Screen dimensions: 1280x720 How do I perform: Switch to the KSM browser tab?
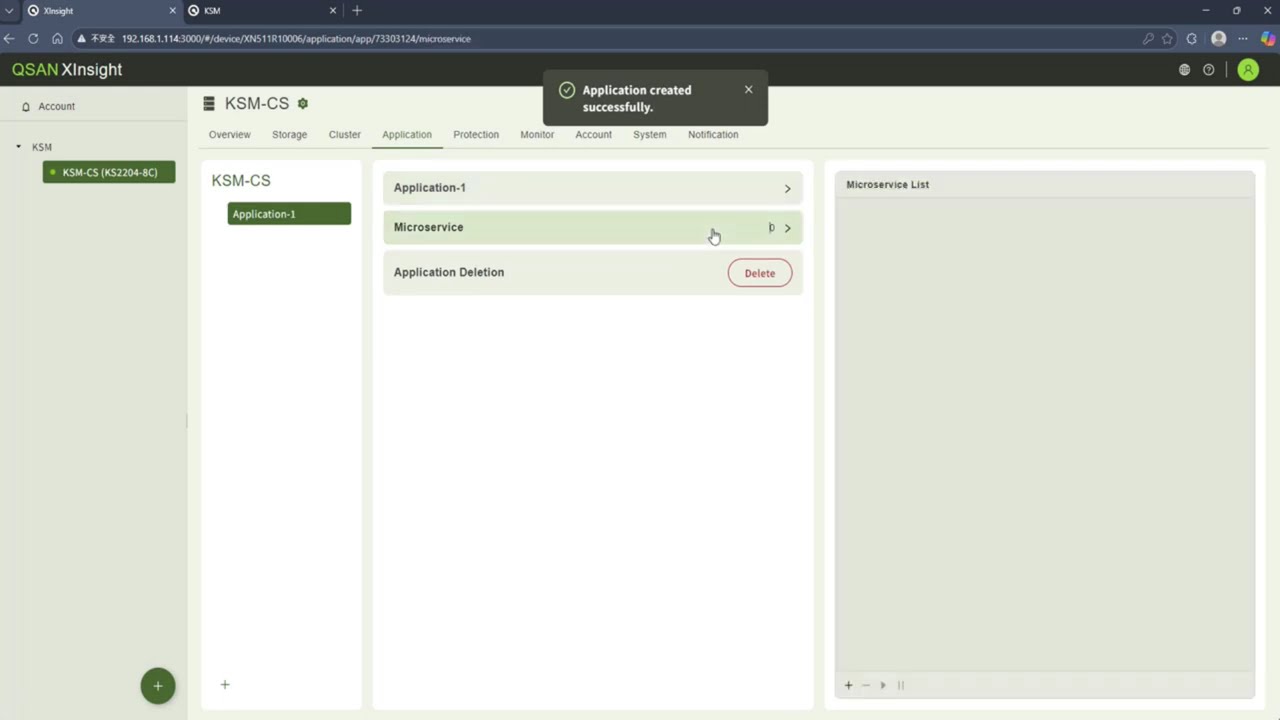click(x=262, y=11)
